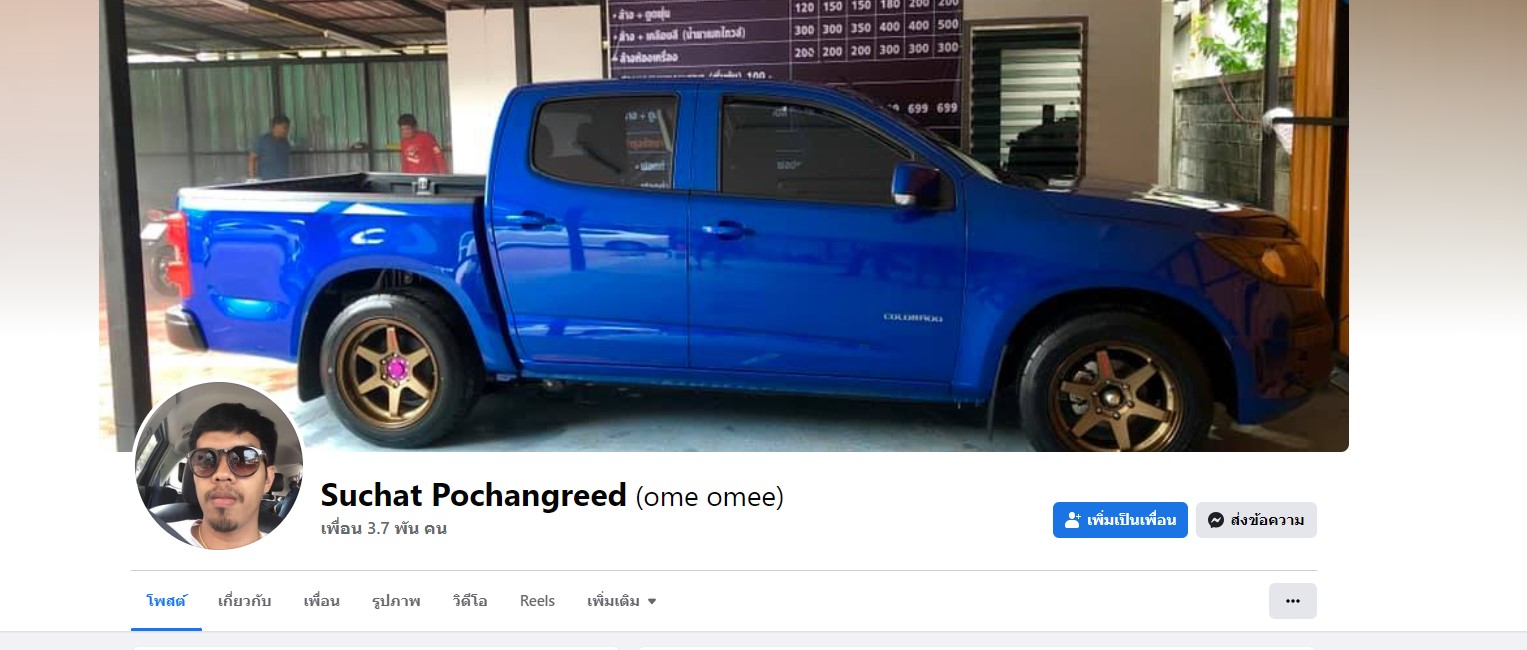Open the round profile picture
The height and width of the screenshot is (650, 1527).
(219, 466)
